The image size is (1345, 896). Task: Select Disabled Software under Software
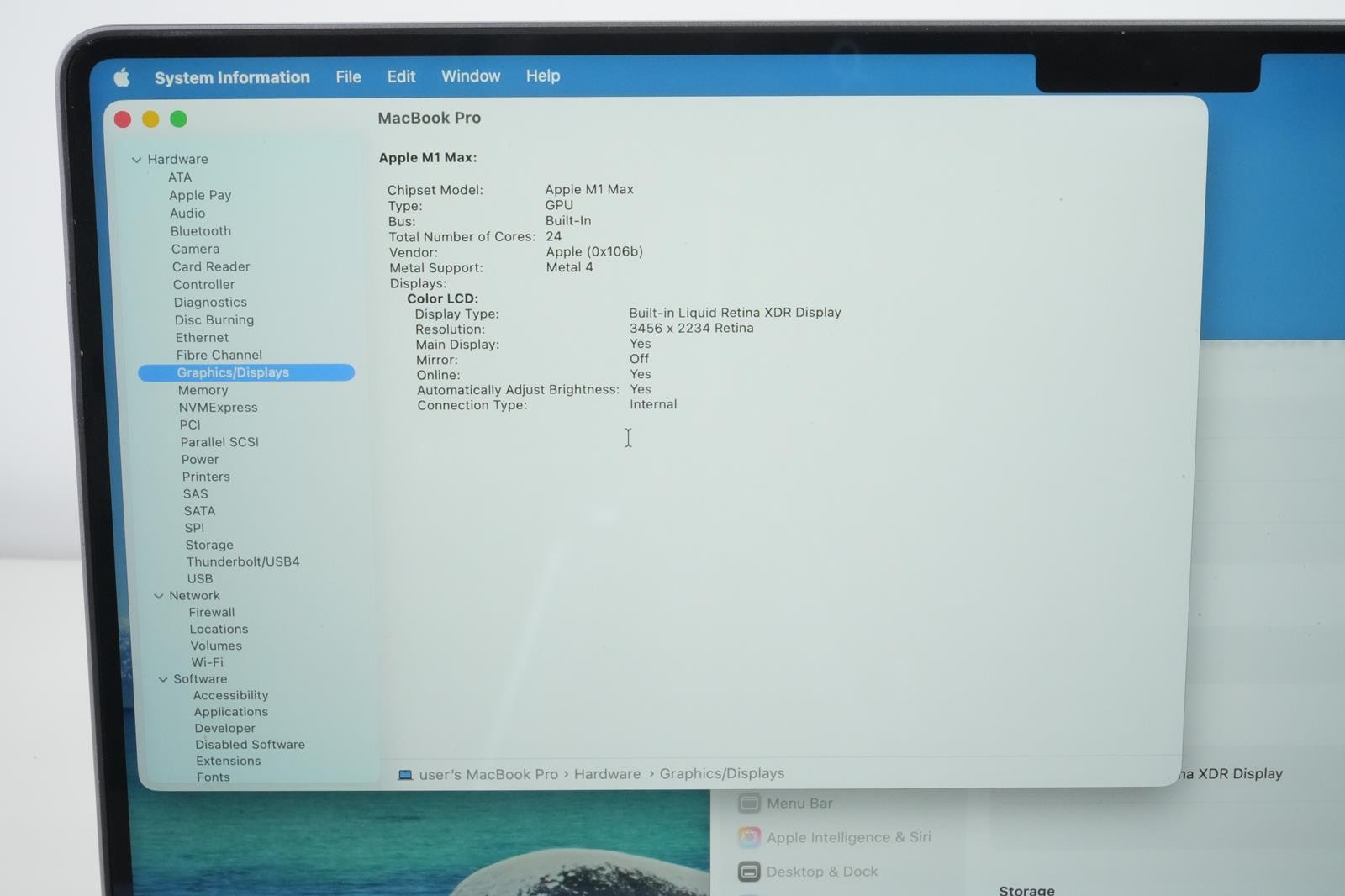point(250,745)
